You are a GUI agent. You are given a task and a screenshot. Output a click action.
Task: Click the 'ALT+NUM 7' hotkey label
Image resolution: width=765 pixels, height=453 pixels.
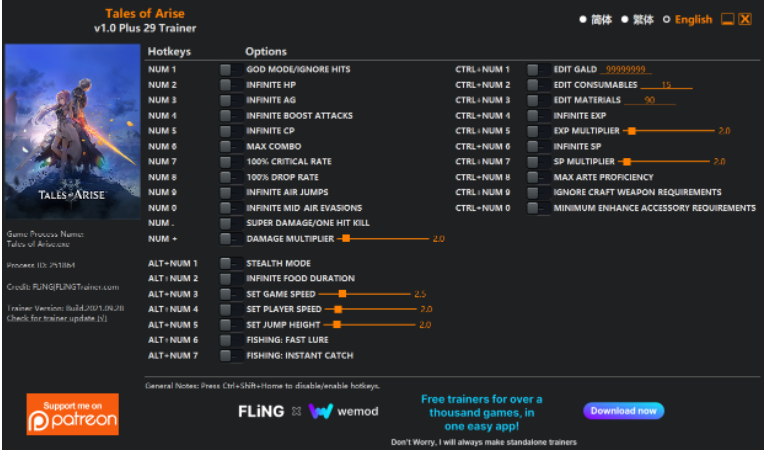(173, 355)
